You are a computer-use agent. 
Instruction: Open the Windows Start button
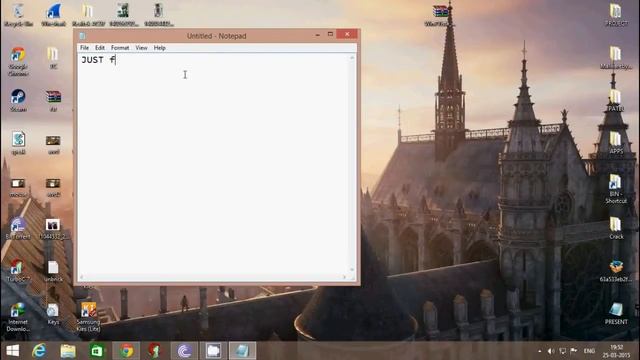coord(13,351)
